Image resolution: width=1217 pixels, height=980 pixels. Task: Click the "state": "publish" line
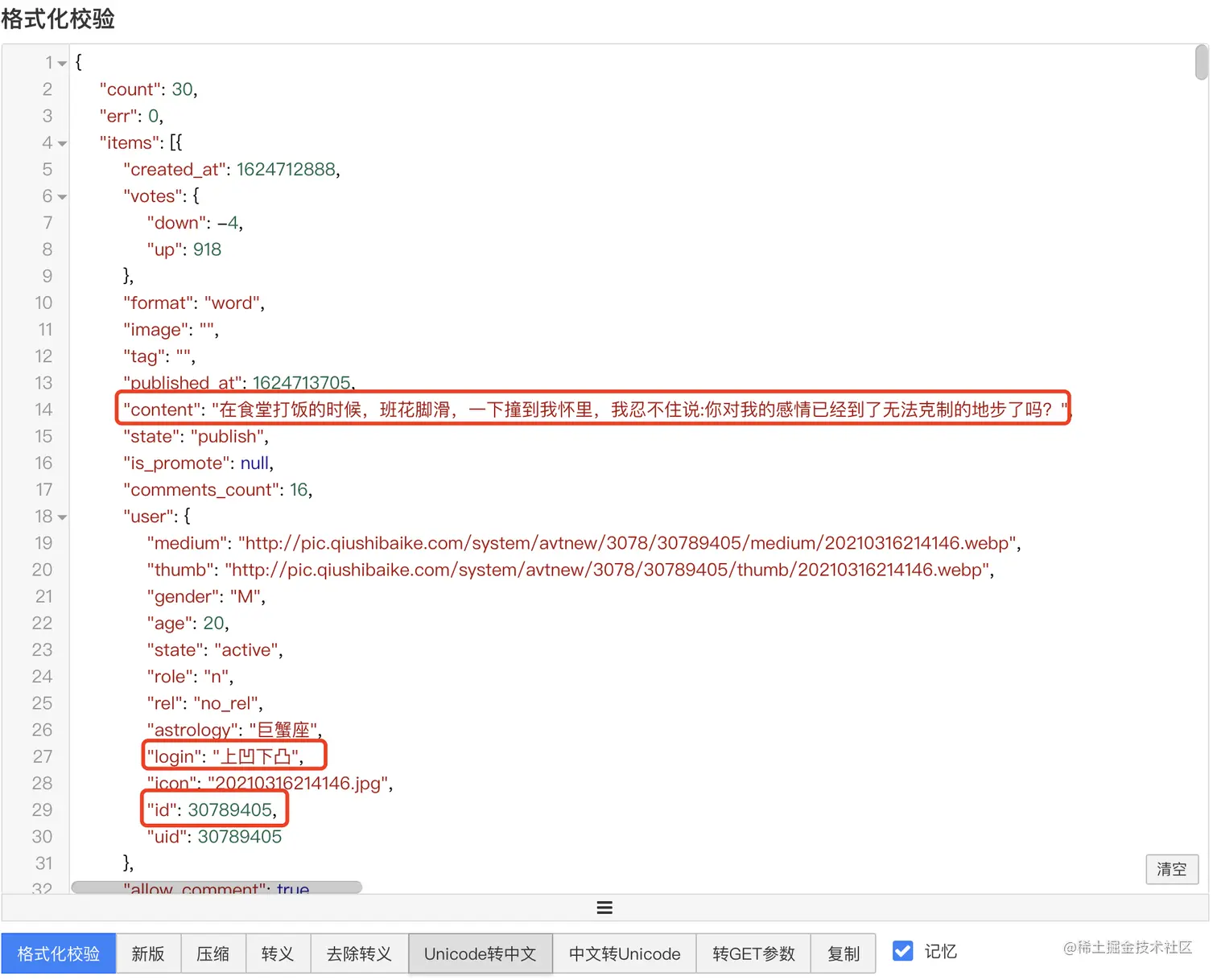(x=196, y=436)
